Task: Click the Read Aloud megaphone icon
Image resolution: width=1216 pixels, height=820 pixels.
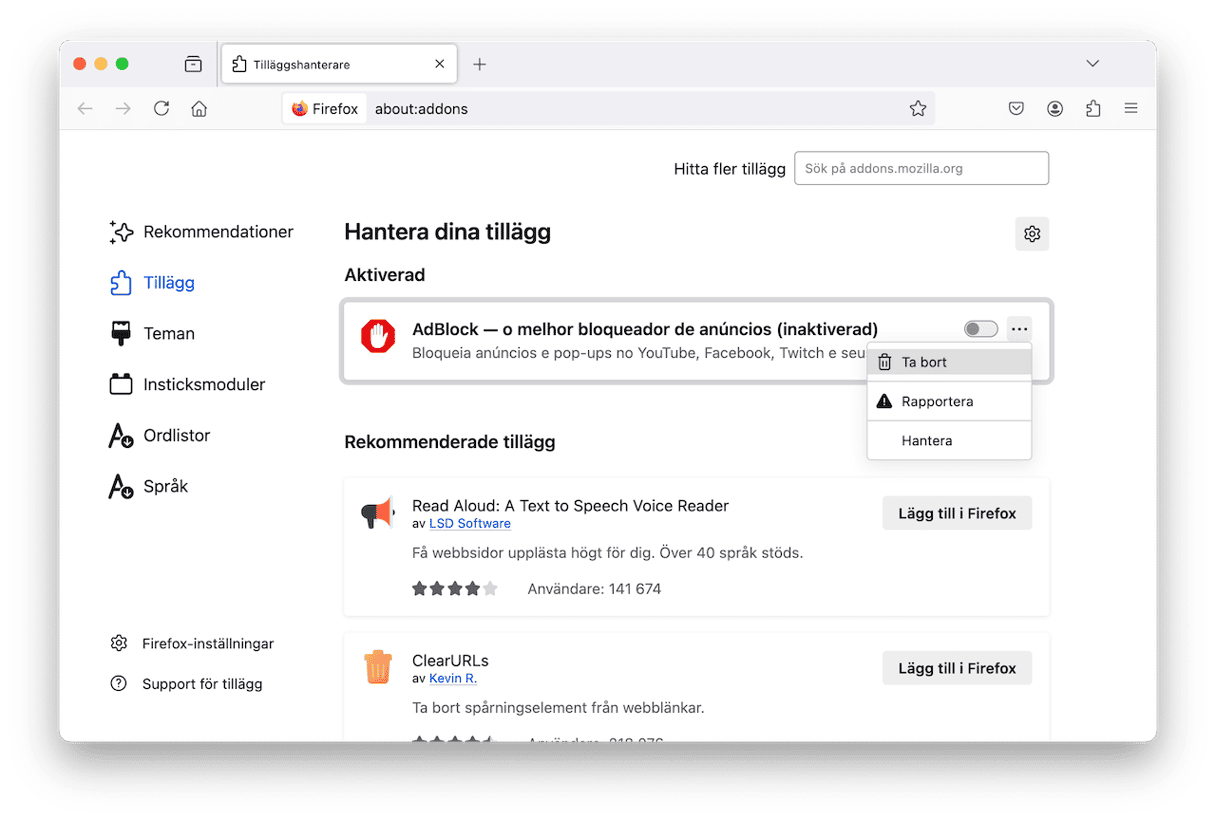Action: (x=378, y=514)
